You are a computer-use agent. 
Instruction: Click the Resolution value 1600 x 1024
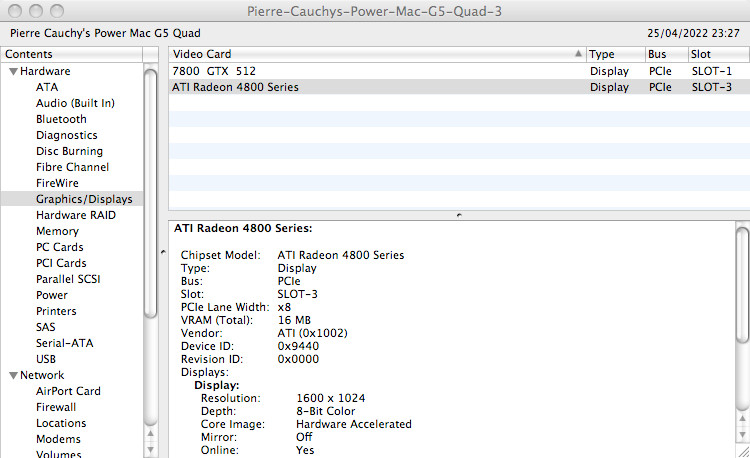(331, 398)
